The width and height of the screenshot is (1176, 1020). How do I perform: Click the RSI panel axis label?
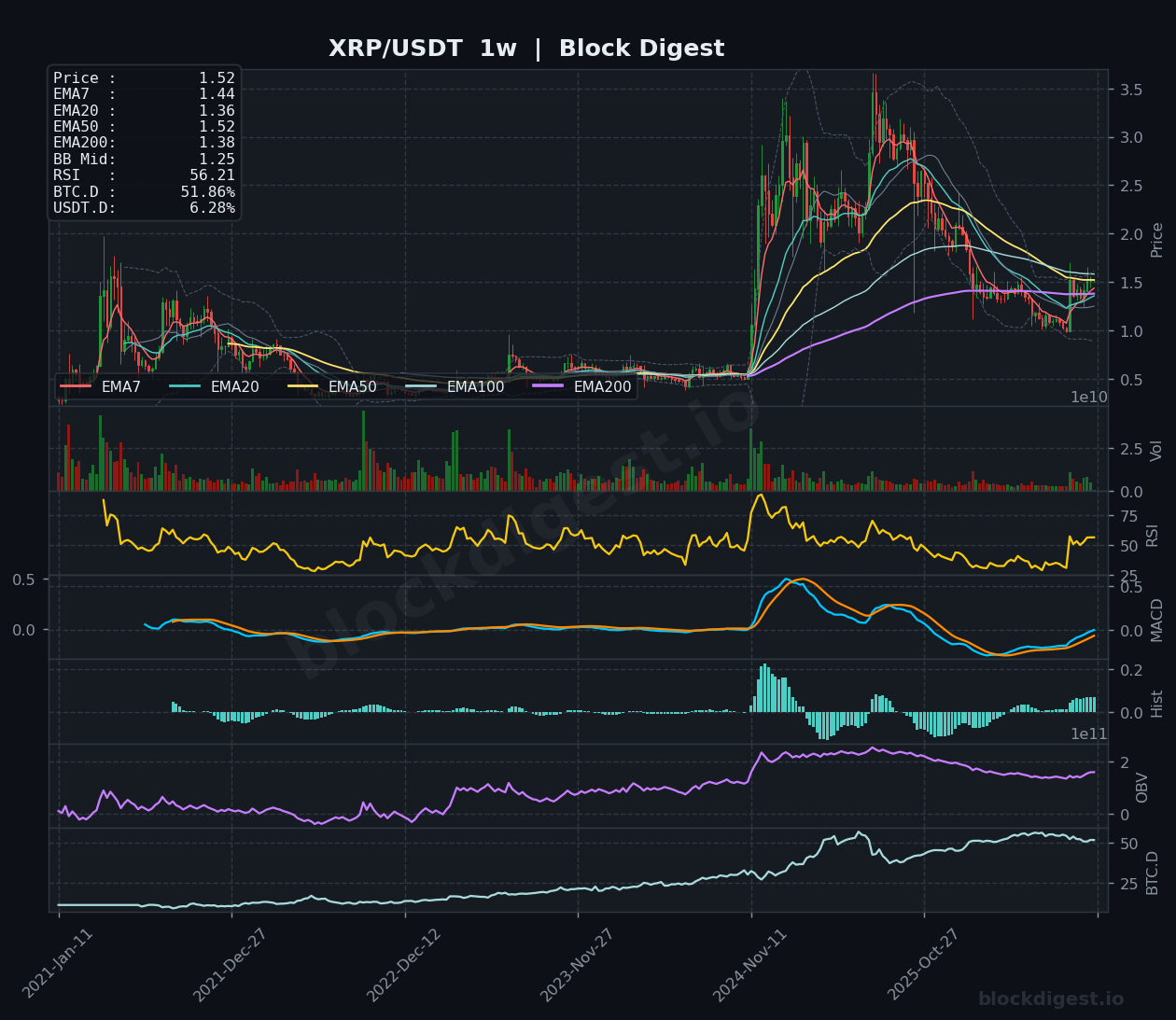pos(1153,535)
